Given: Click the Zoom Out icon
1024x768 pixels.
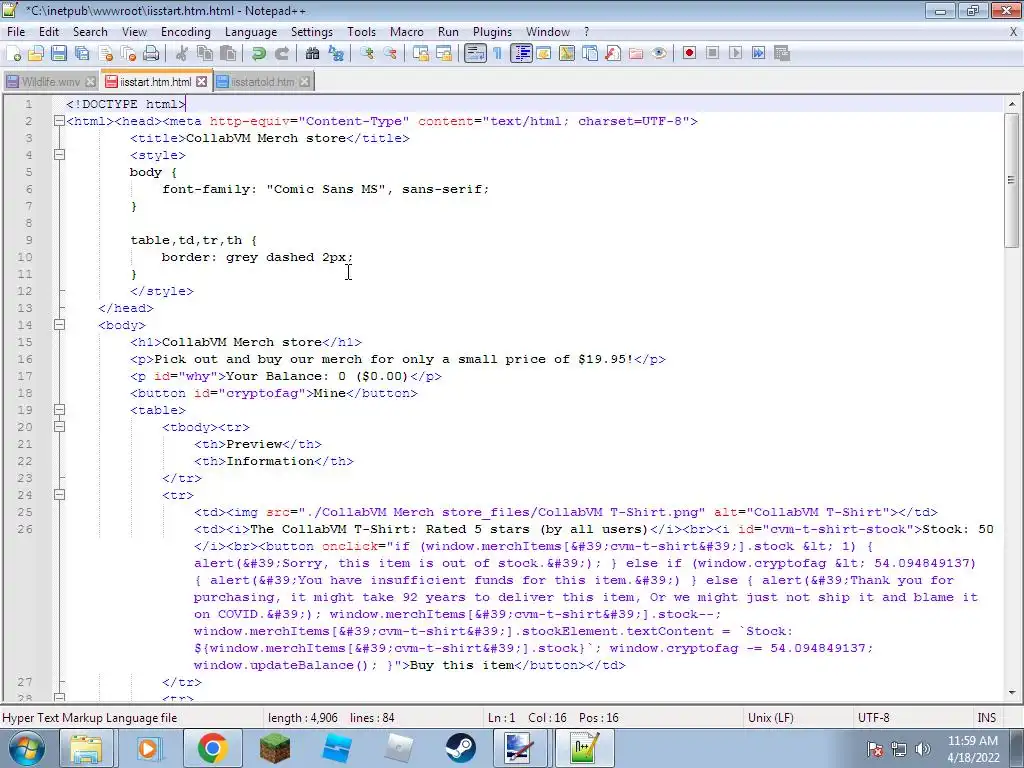Looking at the screenshot, I should (390, 54).
